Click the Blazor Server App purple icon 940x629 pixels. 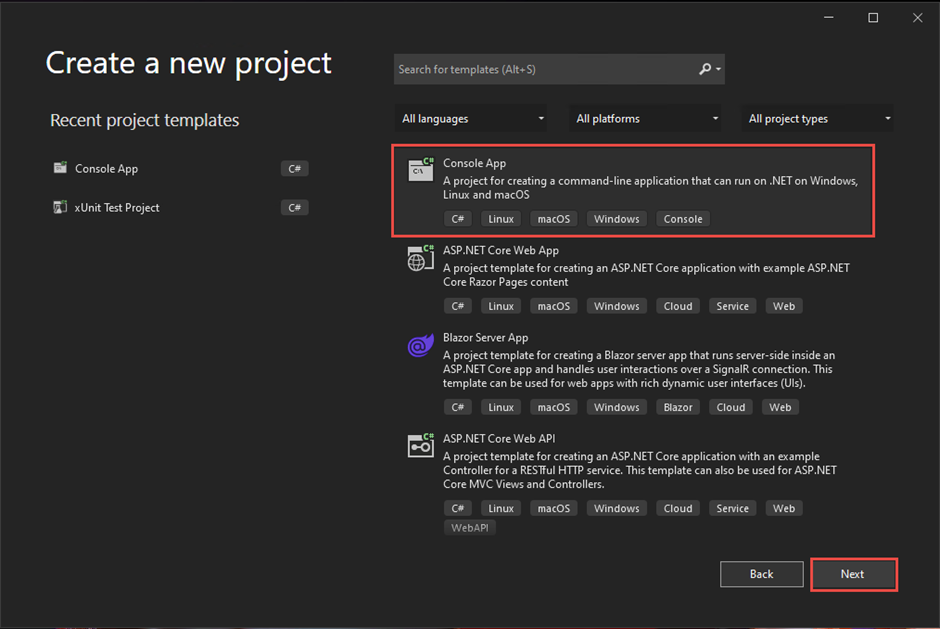tap(421, 345)
